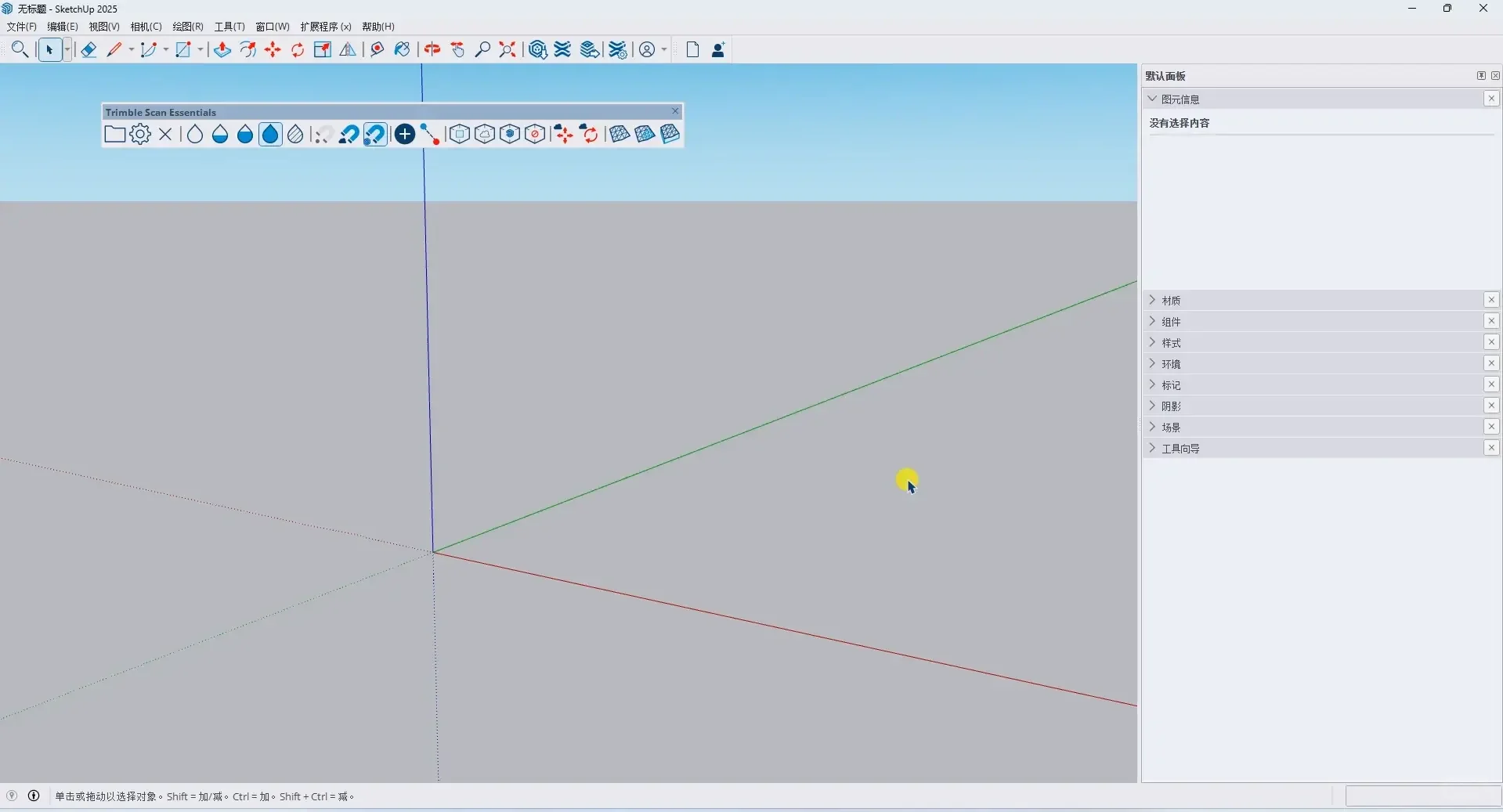Click the box icon containing a cloud
1503x812 pixels.
click(485, 135)
